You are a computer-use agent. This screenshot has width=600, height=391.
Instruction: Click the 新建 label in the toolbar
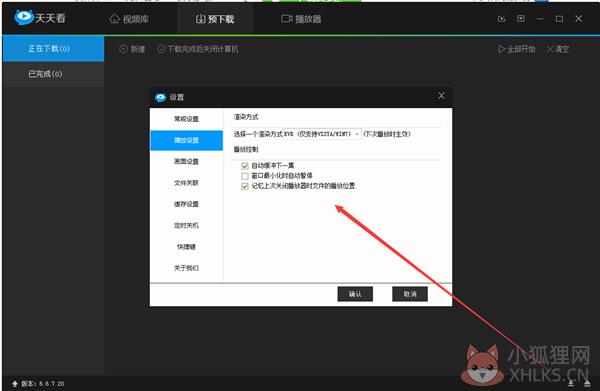point(138,49)
